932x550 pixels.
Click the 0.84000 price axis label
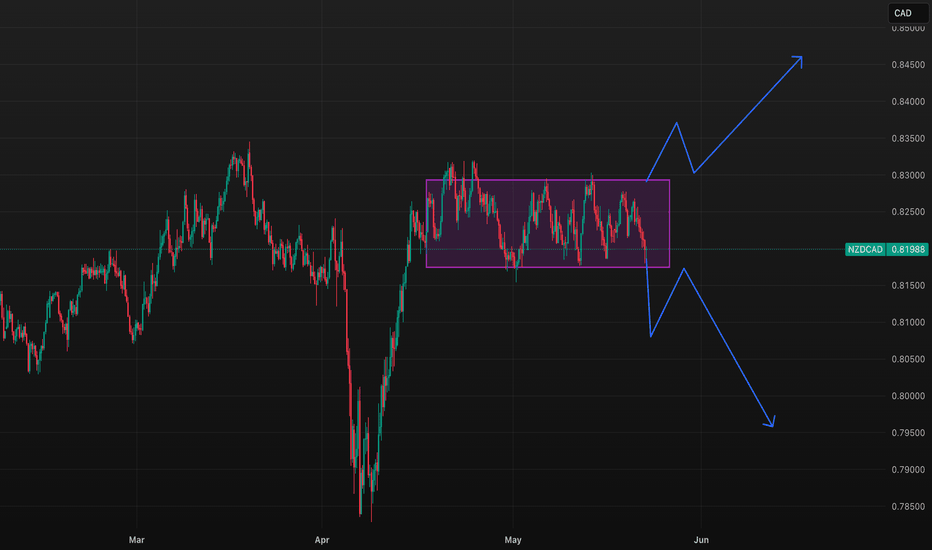coord(908,102)
